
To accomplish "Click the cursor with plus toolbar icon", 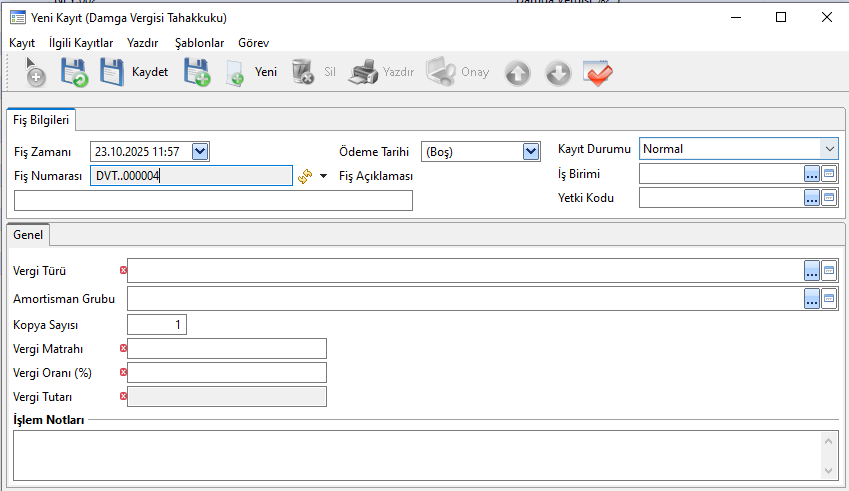I will click(x=35, y=73).
